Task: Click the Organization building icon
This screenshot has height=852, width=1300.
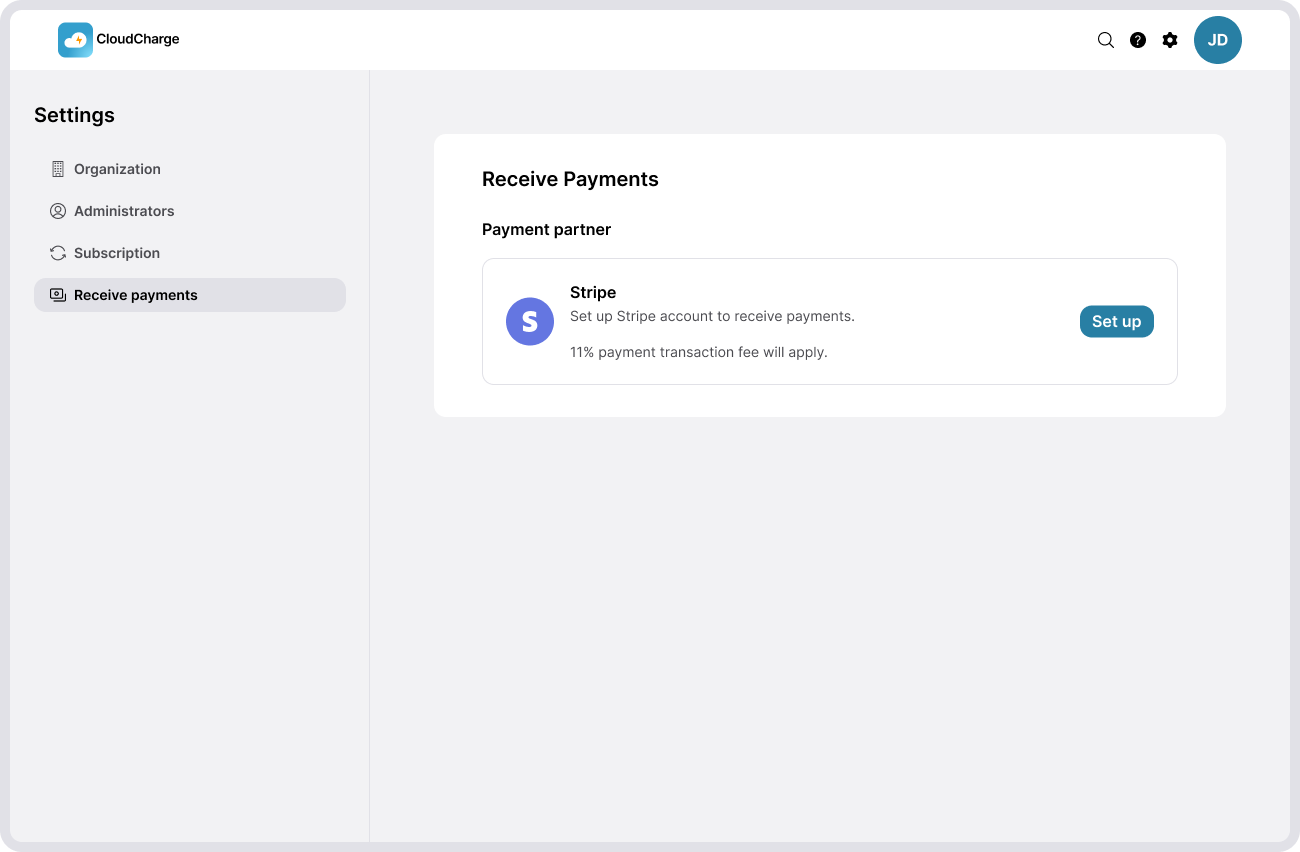Action: 58,169
